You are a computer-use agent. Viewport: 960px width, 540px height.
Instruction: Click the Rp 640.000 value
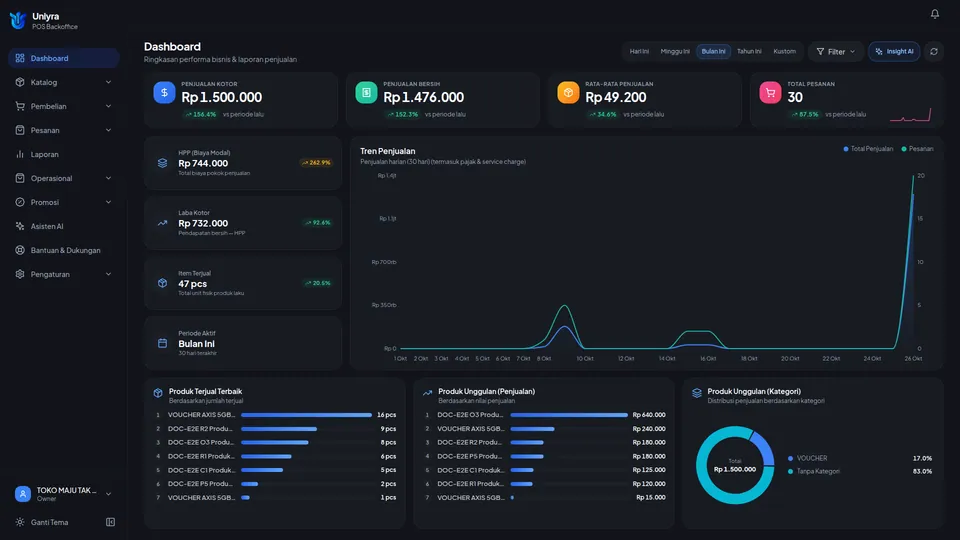click(648, 414)
